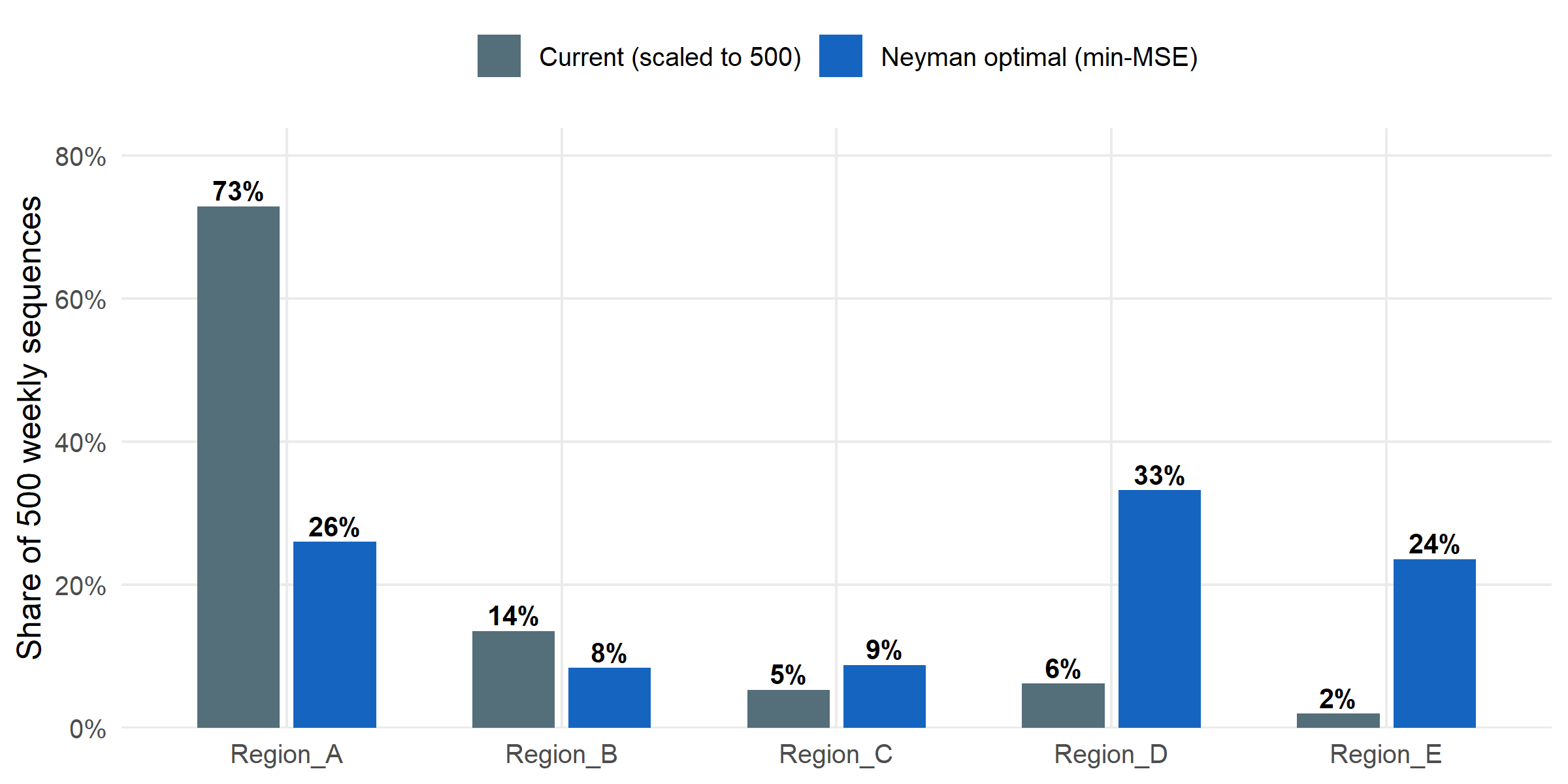Viewport: 1568px width, 784px height.
Task: Click the 33% label above Region_D
Action: coord(1159,476)
